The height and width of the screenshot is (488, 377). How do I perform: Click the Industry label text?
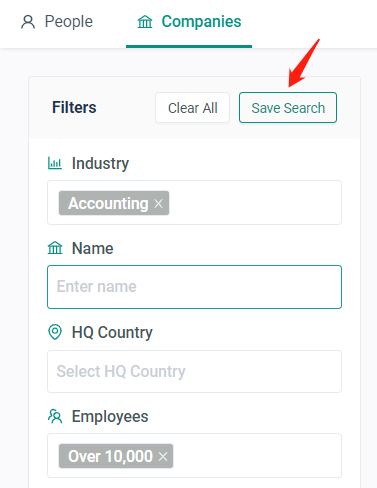(100, 164)
